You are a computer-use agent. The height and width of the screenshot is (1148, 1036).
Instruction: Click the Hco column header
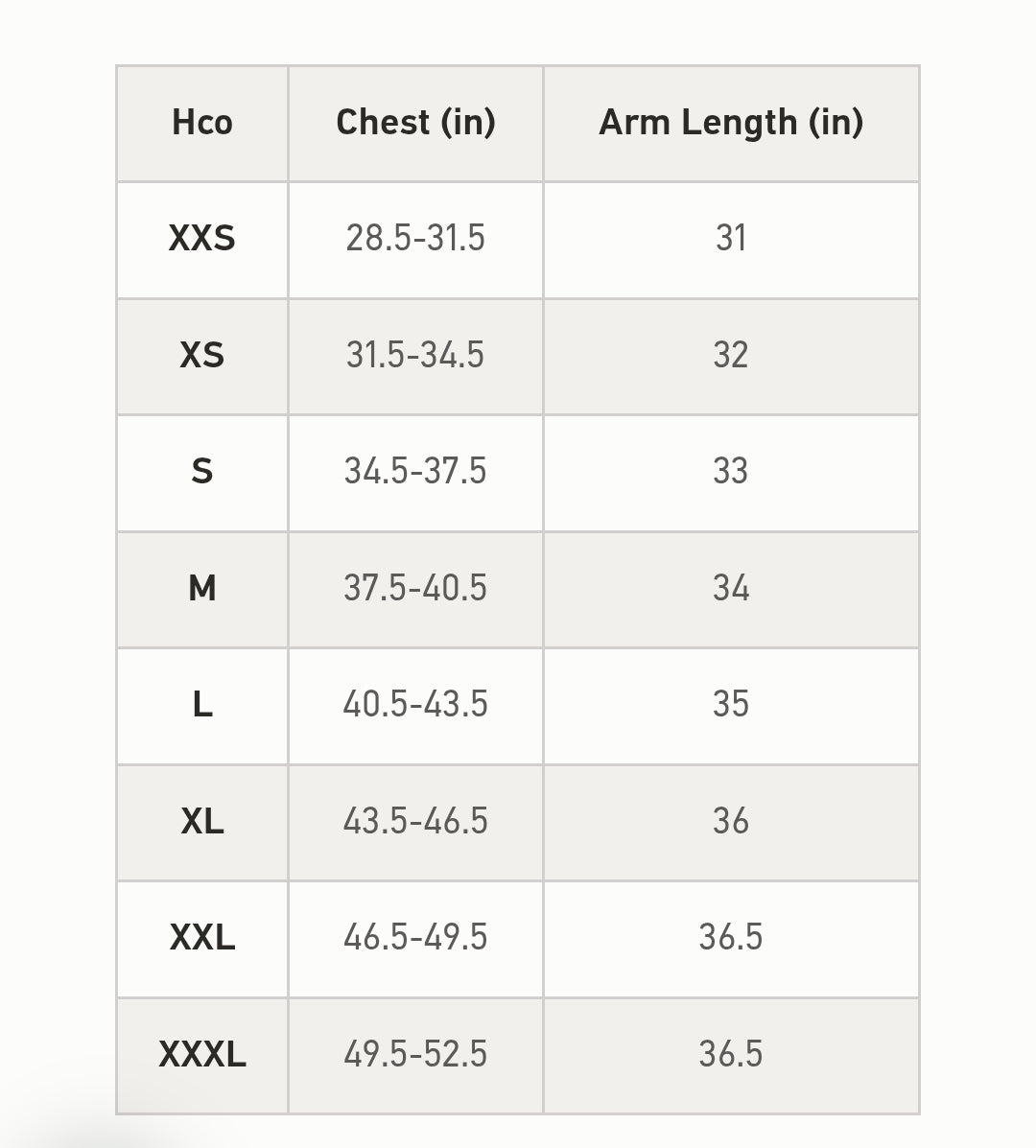click(201, 123)
